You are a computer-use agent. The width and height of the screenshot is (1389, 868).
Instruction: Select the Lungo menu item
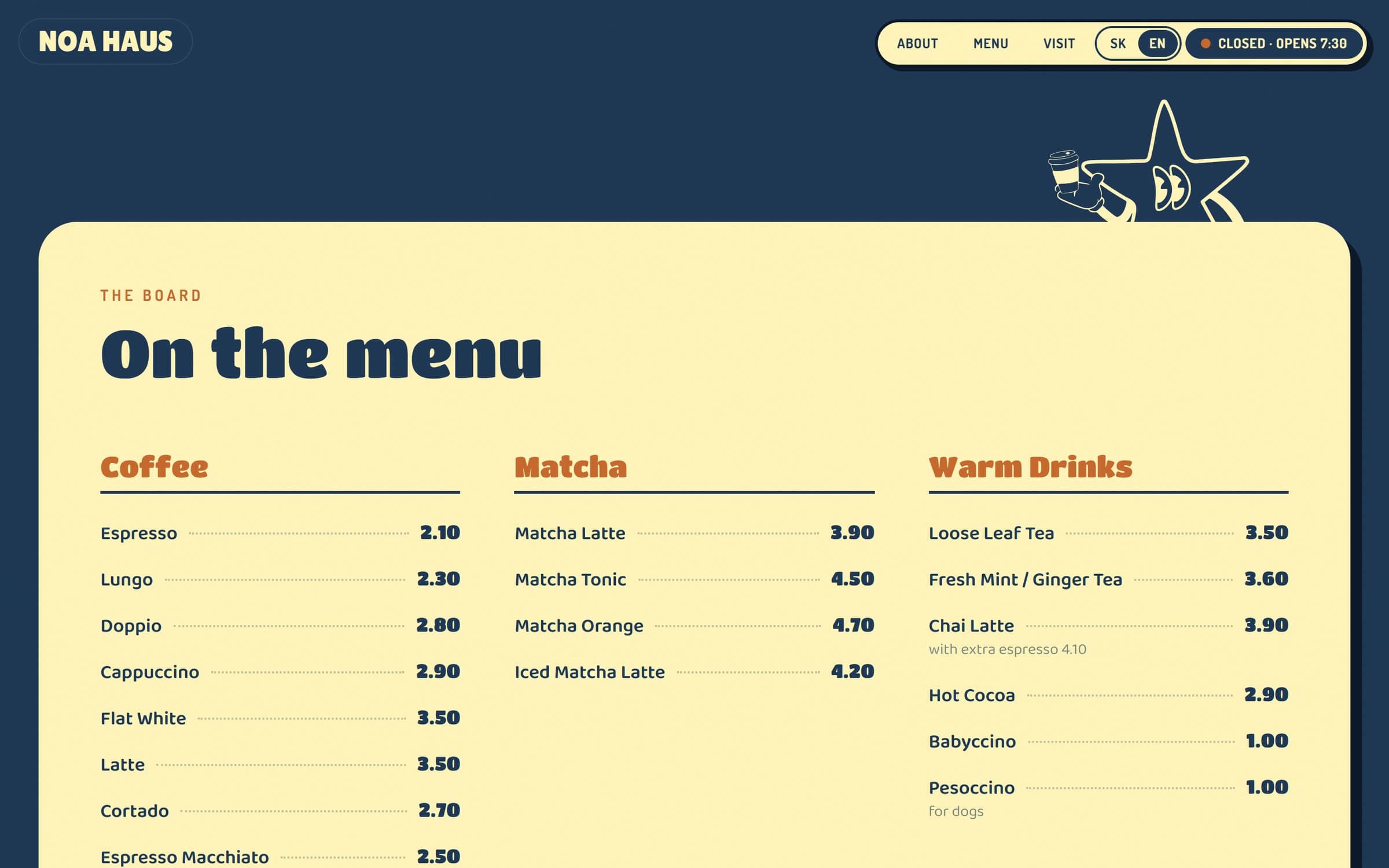[x=280, y=579]
